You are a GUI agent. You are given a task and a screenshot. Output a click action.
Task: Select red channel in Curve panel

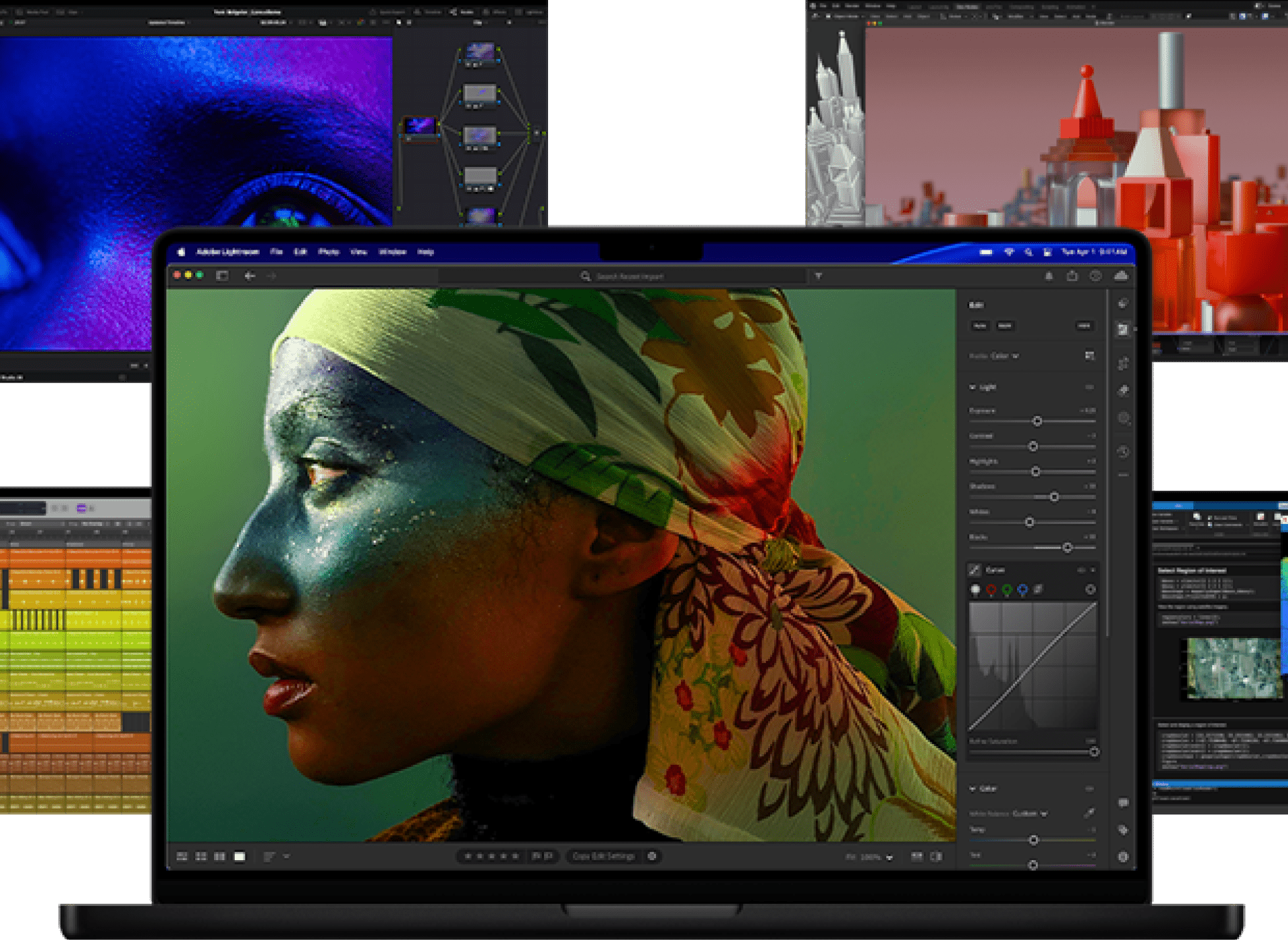pos(991,590)
